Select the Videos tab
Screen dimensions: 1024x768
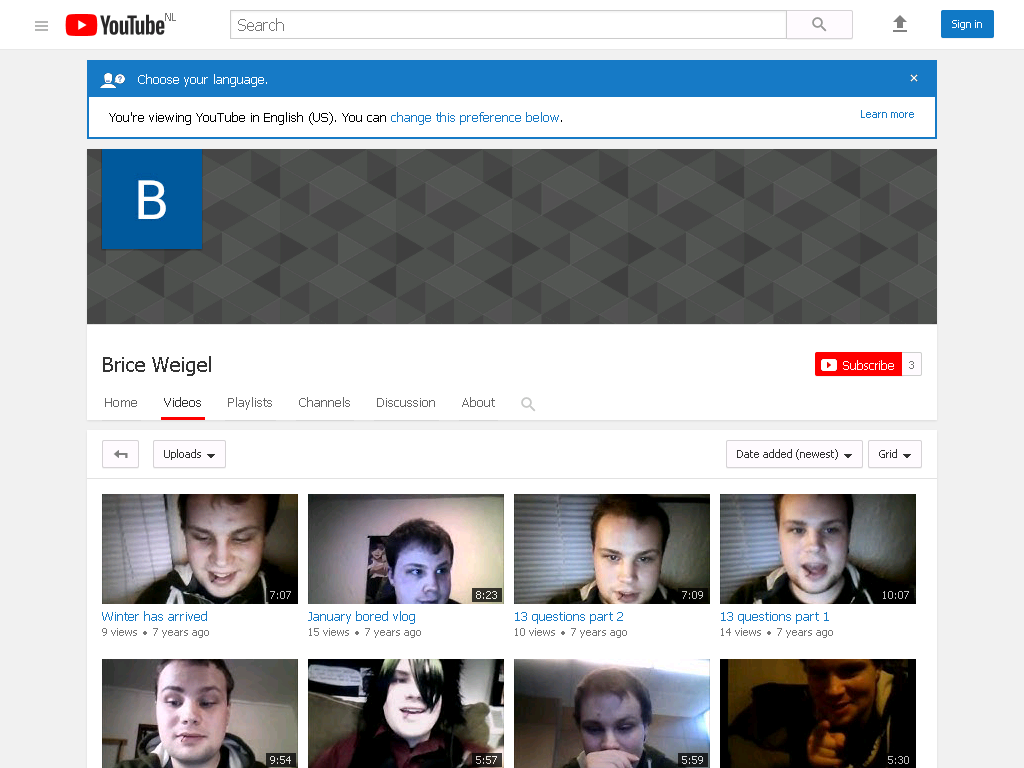click(182, 402)
